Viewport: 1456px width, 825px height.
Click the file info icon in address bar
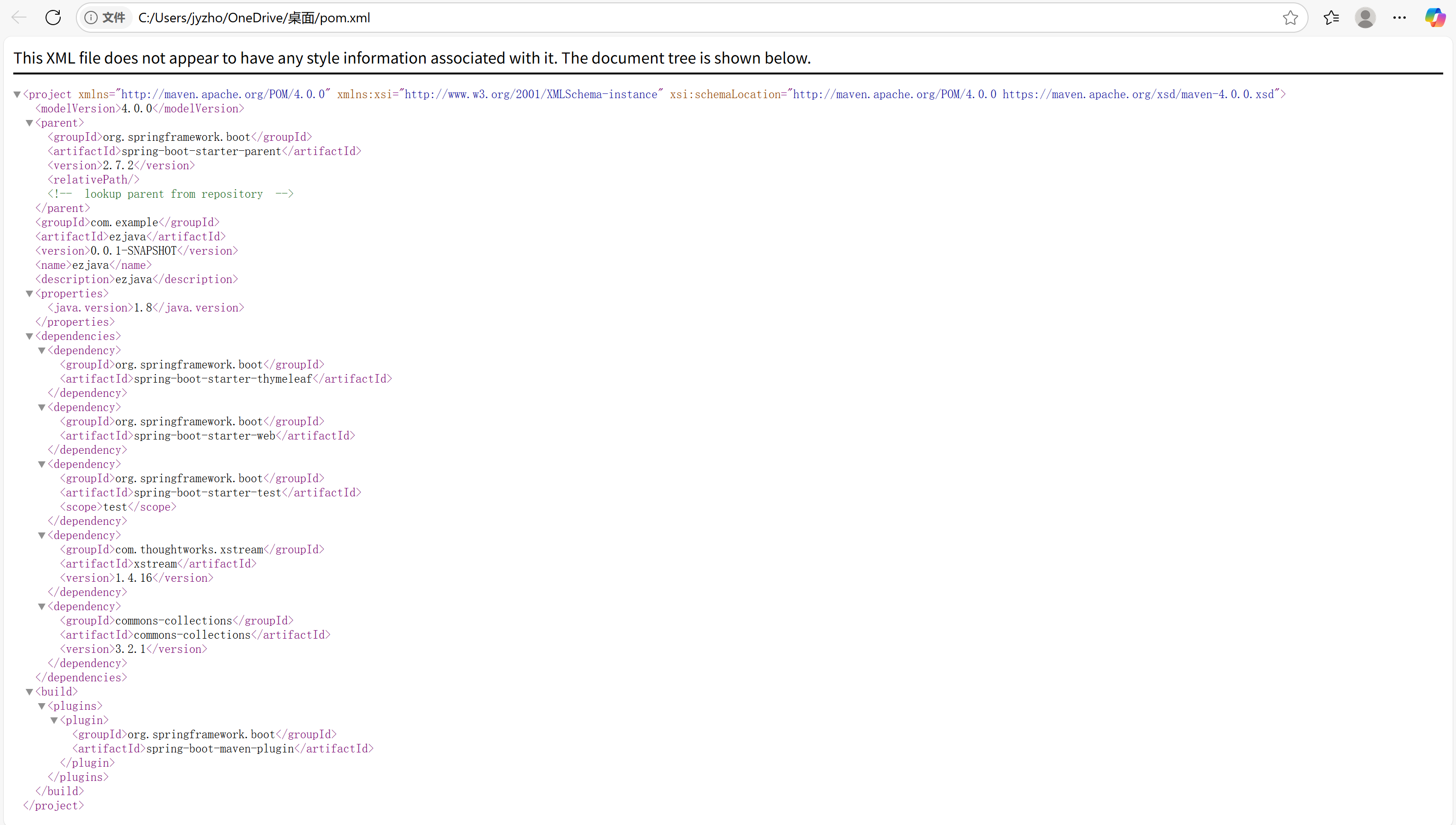(x=91, y=18)
